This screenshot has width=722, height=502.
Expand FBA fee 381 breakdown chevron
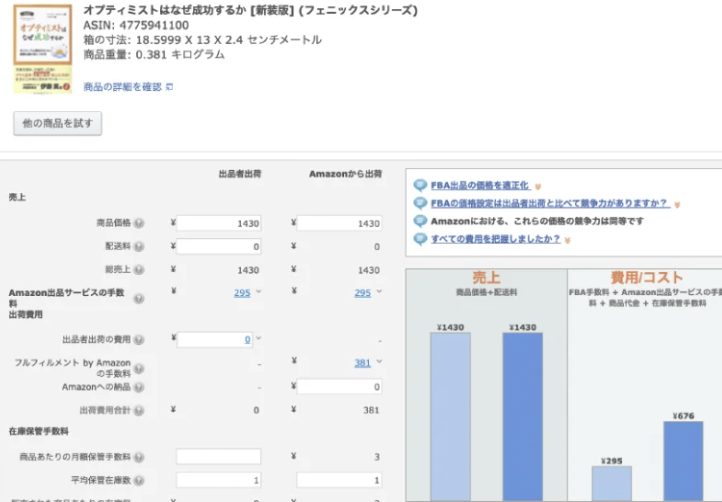click(379, 362)
